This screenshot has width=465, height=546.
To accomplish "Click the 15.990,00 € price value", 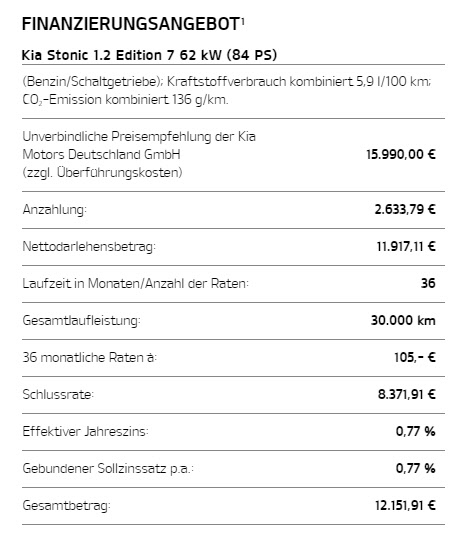I will (401, 154).
